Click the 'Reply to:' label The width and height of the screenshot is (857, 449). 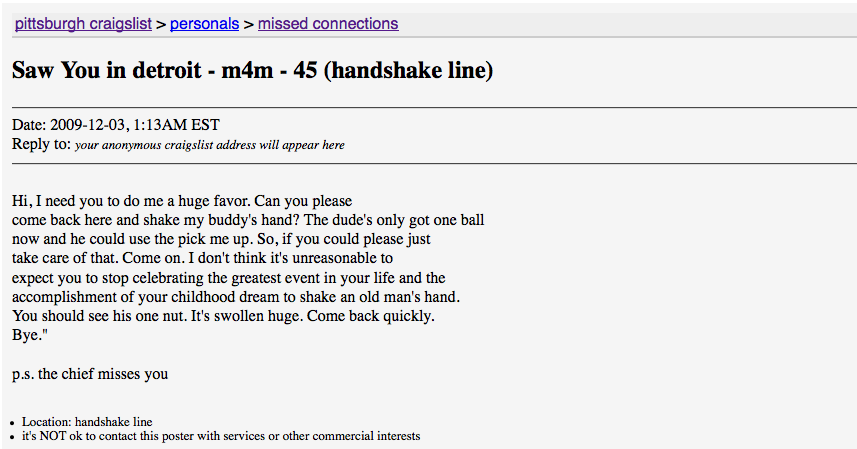pos(42,145)
